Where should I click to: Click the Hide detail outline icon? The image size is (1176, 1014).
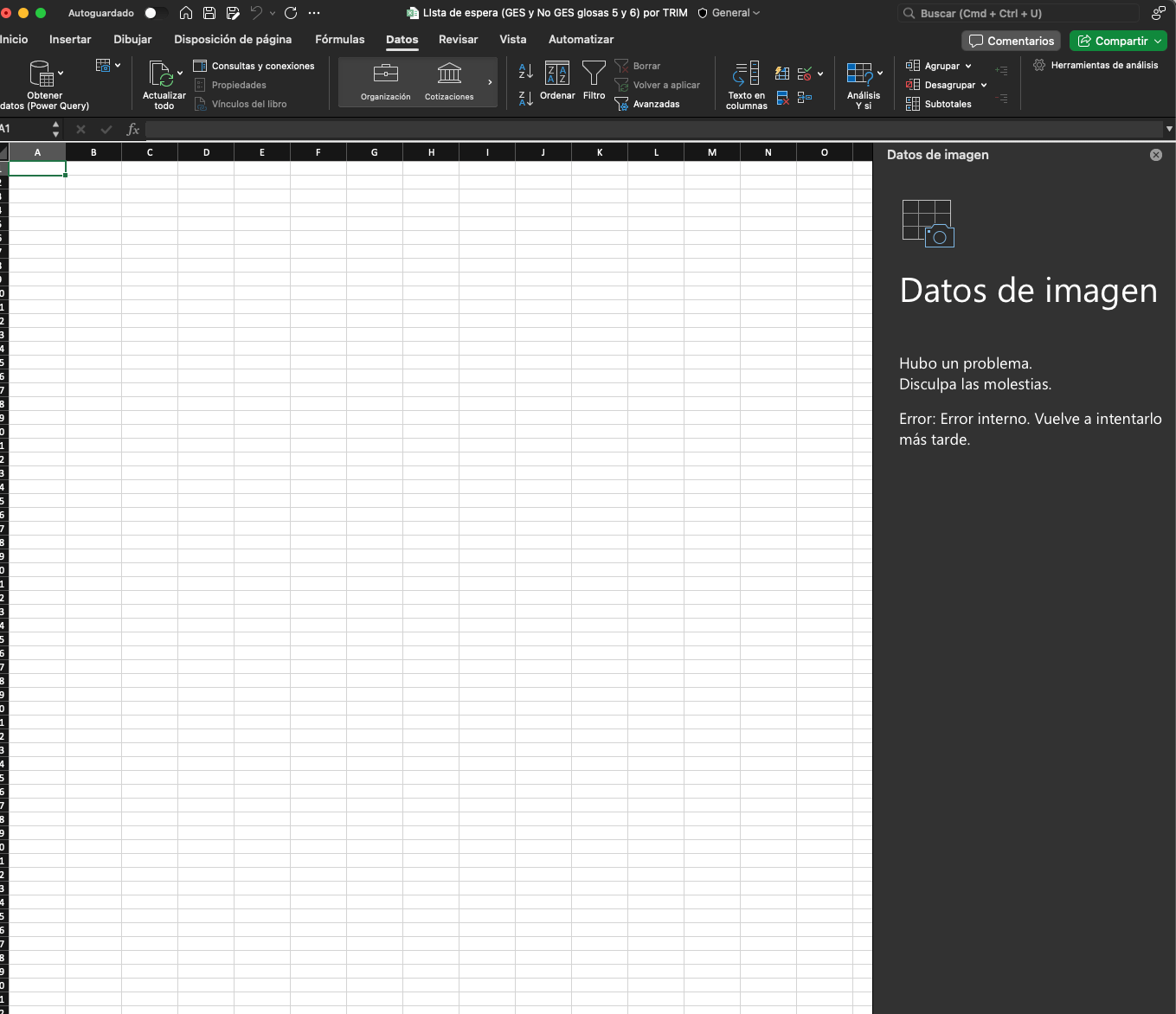[1001, 99]
